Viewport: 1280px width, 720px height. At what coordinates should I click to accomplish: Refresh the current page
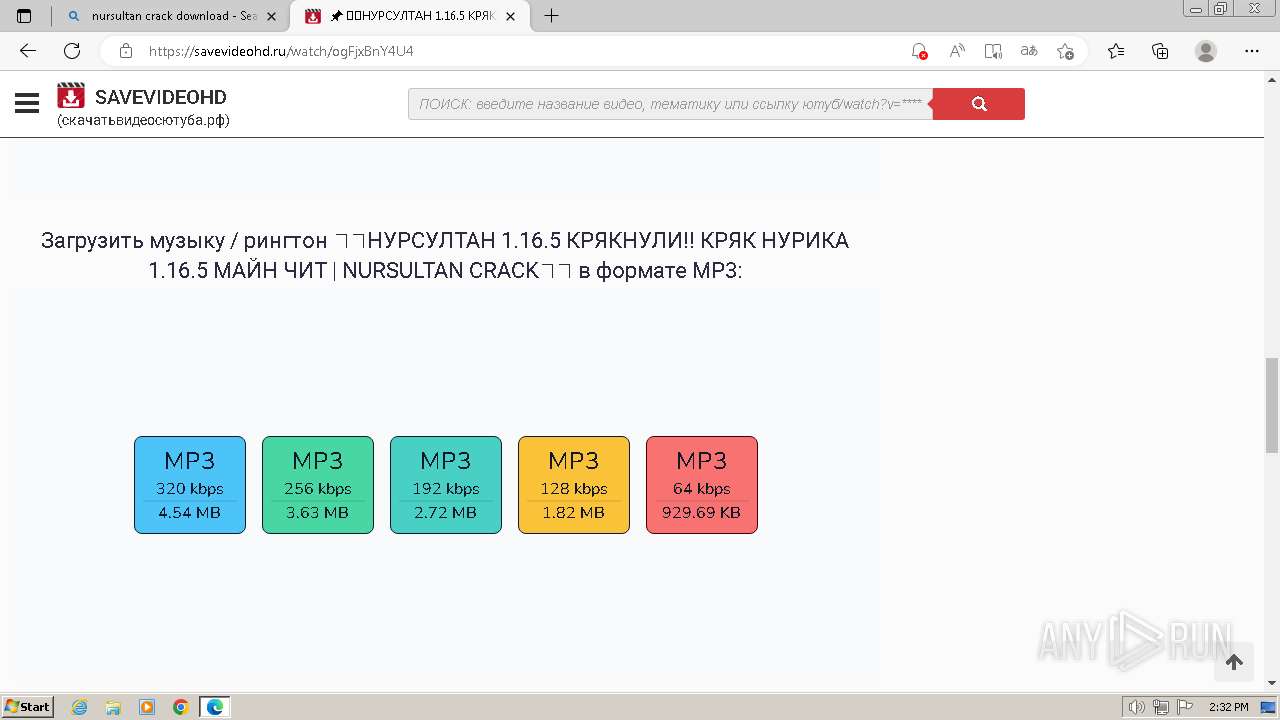[x=72, y=51]
